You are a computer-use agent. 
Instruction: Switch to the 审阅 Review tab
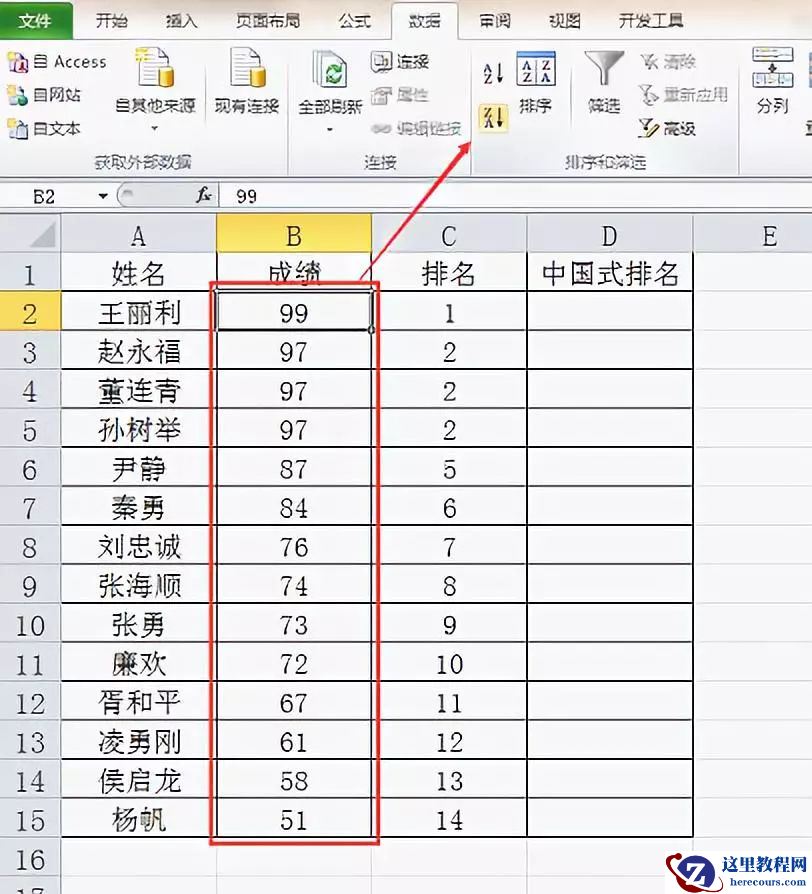(x=494, y=21)
